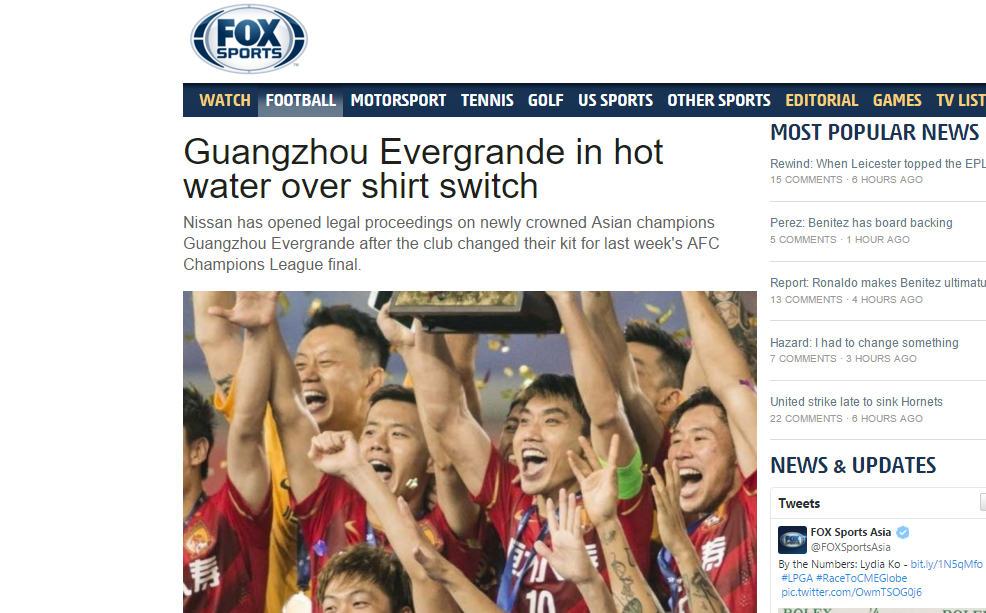986x613 pixels.
Task: Click the FOX Sports logo
Action: pos(249,38)
